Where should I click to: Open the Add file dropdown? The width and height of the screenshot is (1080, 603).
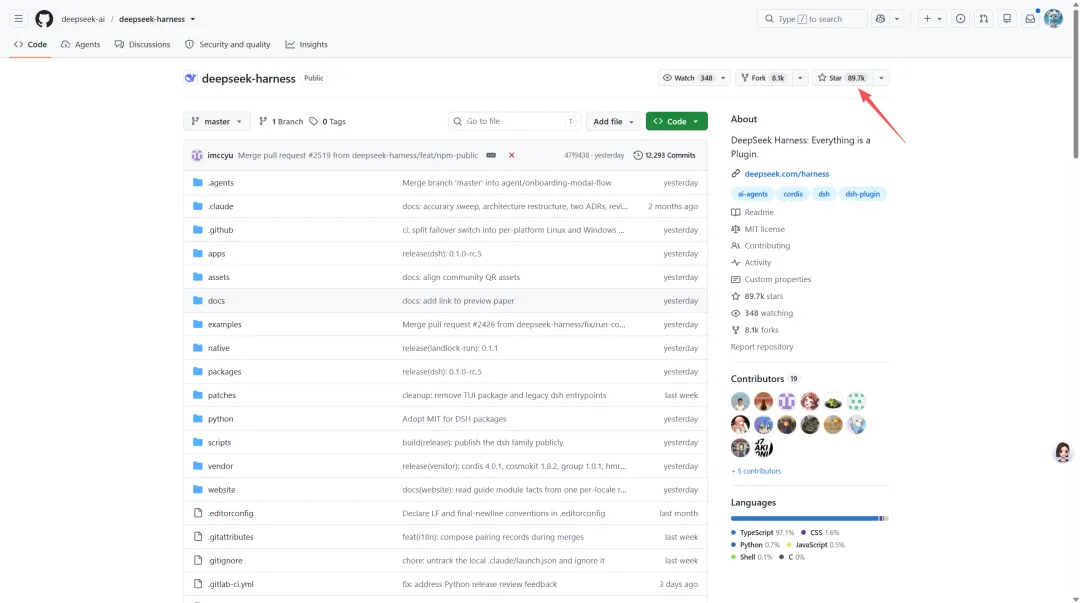click(x=613, y=121)
